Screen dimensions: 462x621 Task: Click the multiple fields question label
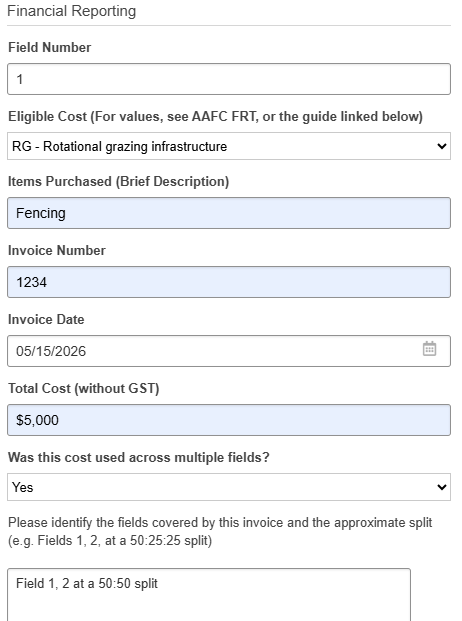tap(139, 457)
